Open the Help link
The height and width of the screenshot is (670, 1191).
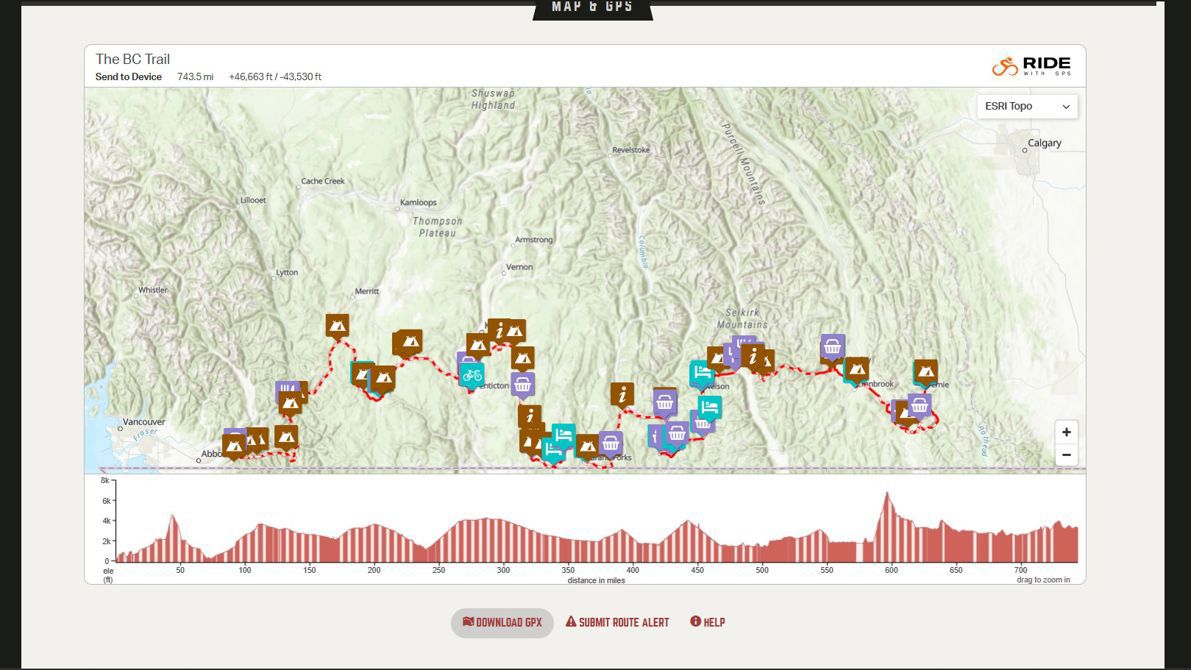pos(707,622)
